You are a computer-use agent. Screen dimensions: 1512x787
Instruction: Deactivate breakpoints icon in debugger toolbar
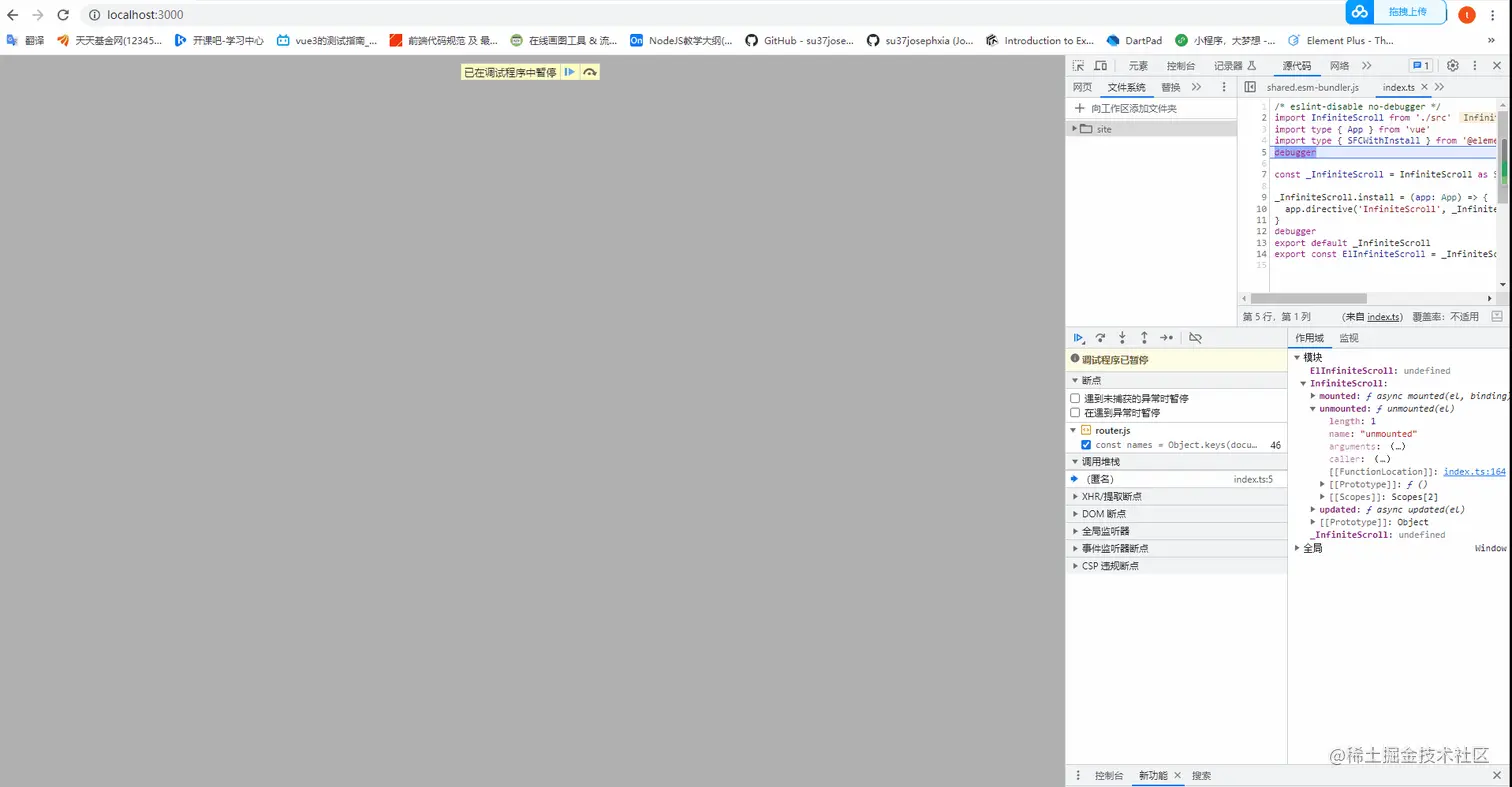point(1195,338)
